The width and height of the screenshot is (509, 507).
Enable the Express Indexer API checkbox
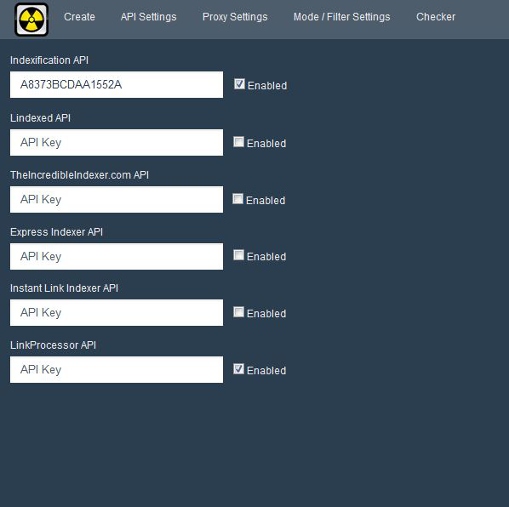[239, 255]
